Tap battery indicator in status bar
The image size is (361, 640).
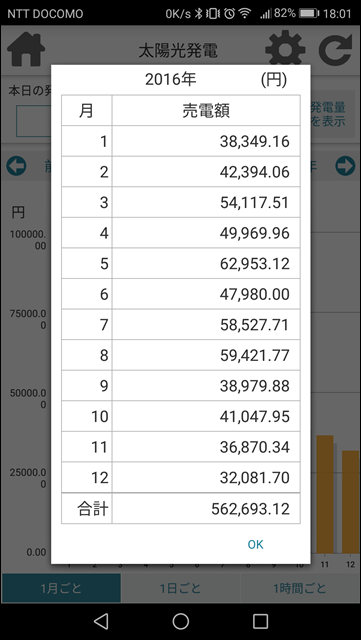pos(309,13)
